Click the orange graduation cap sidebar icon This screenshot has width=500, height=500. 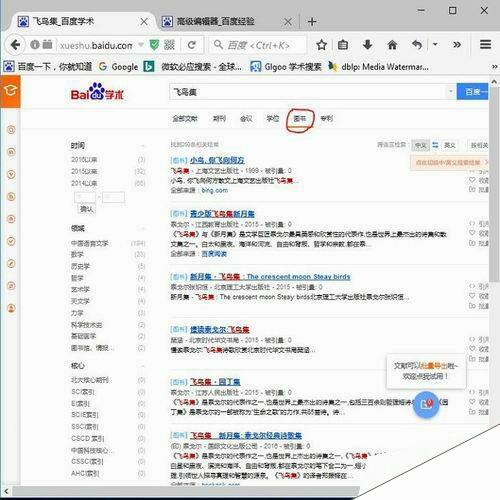click(x=10, y=91)
